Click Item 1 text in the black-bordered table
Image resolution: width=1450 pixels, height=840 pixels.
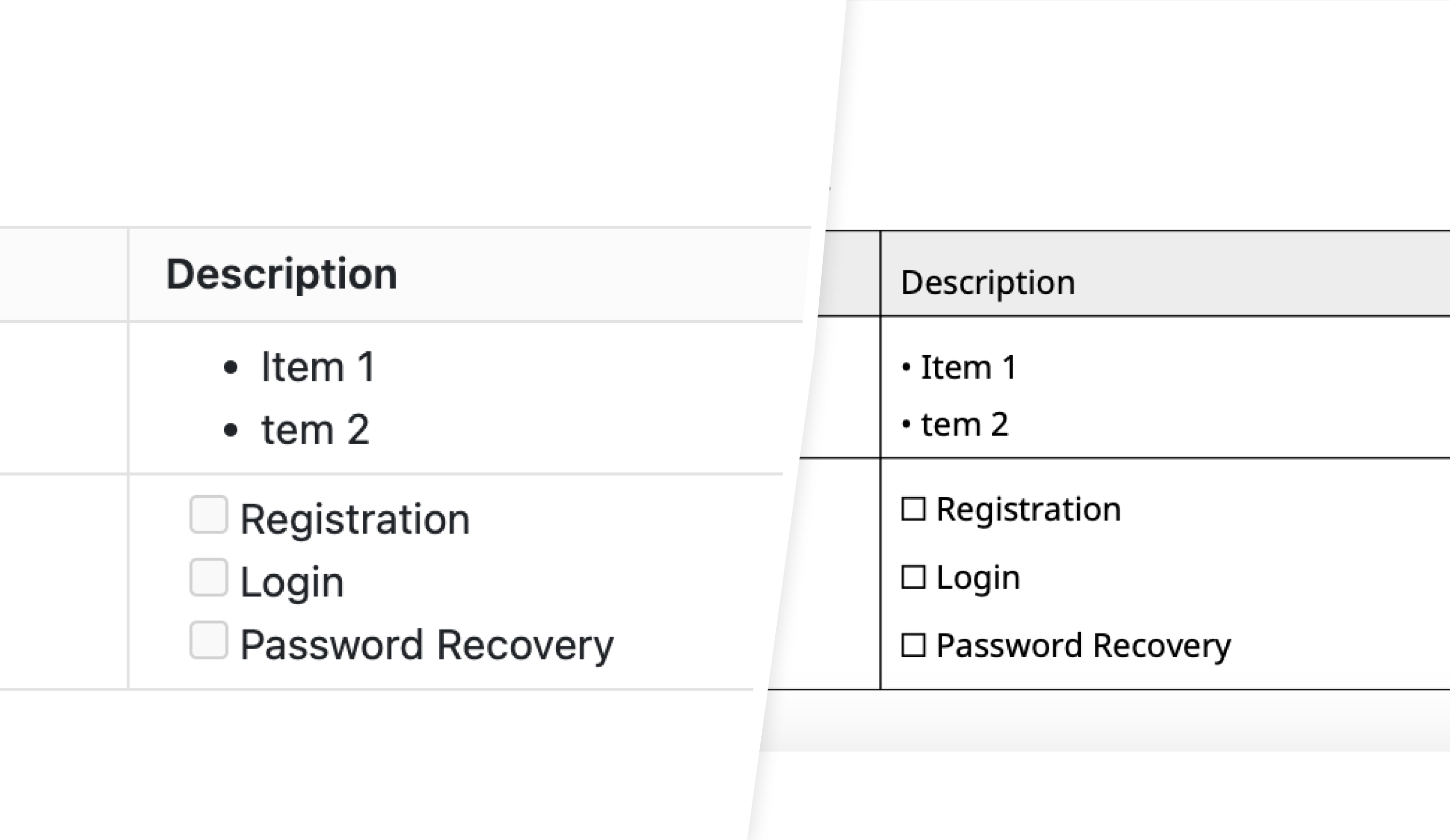pos(969,367)
